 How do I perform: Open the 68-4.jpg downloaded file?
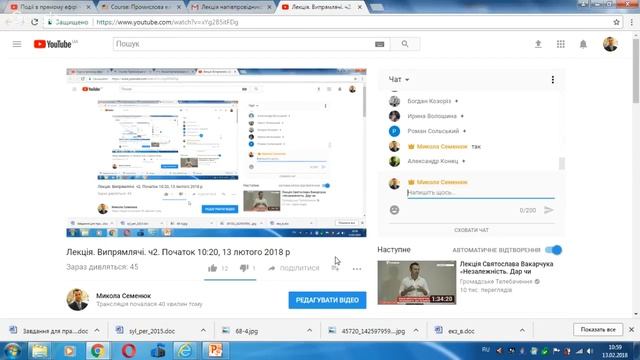pos(247,331)
